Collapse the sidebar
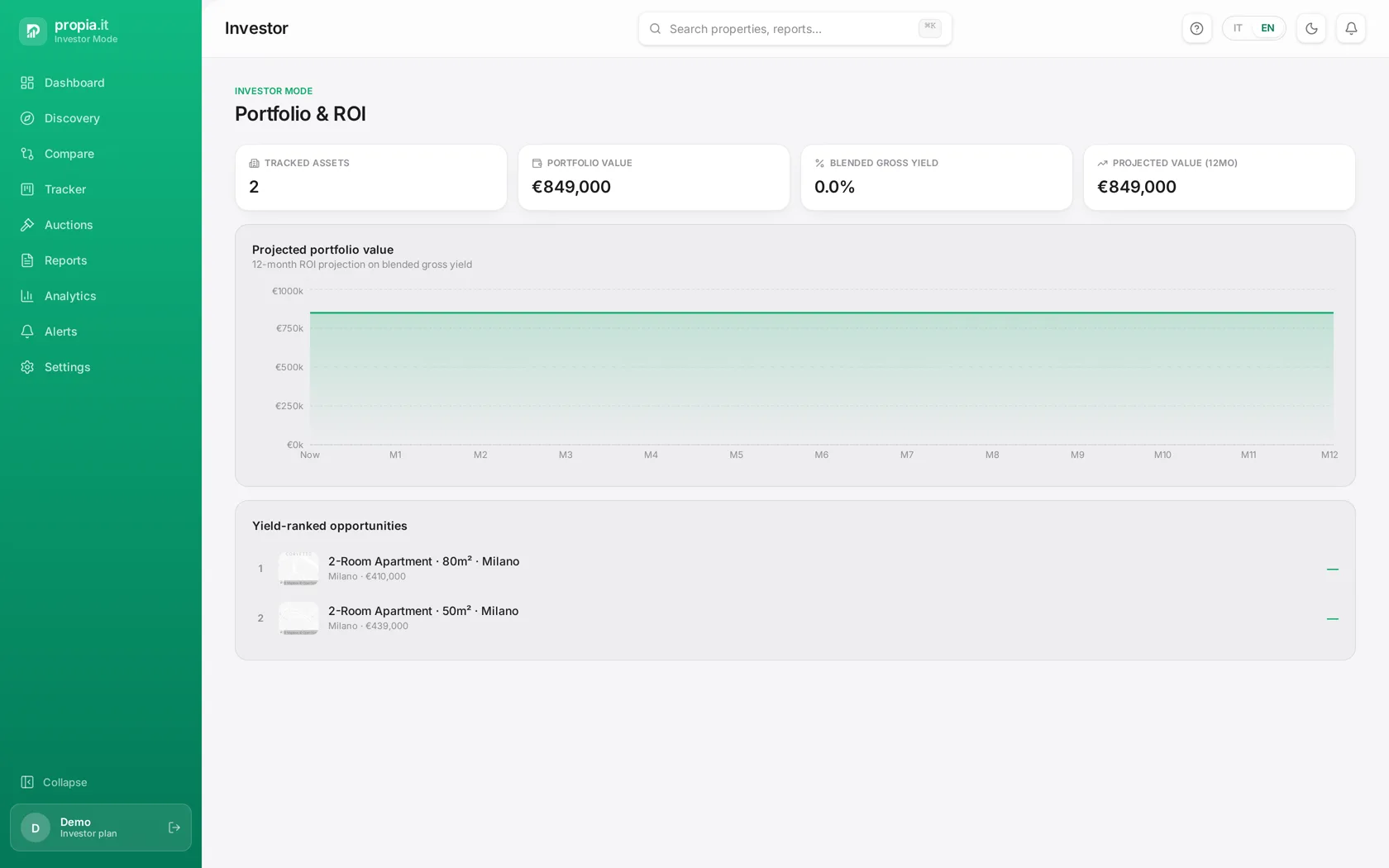The height and width of the screenshot is (868, 1389). 54,782
